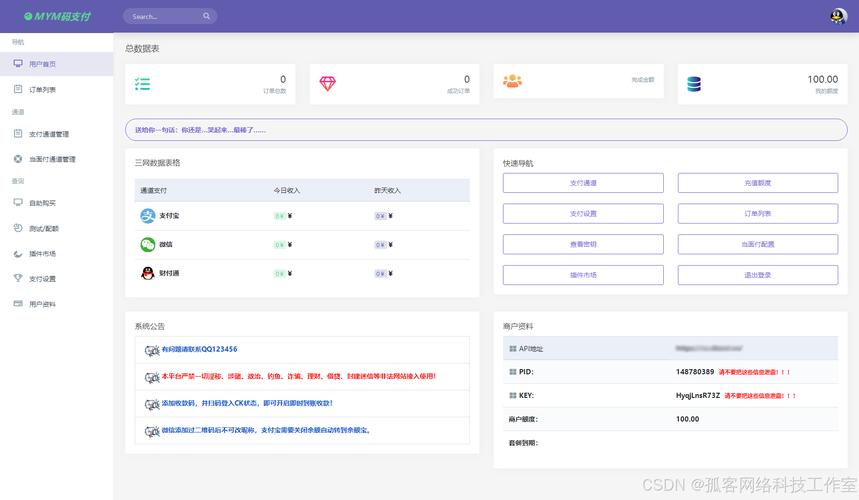Click the 昨天收入 column header
This screenshot has height=500, width=859.
coord(387,191)
